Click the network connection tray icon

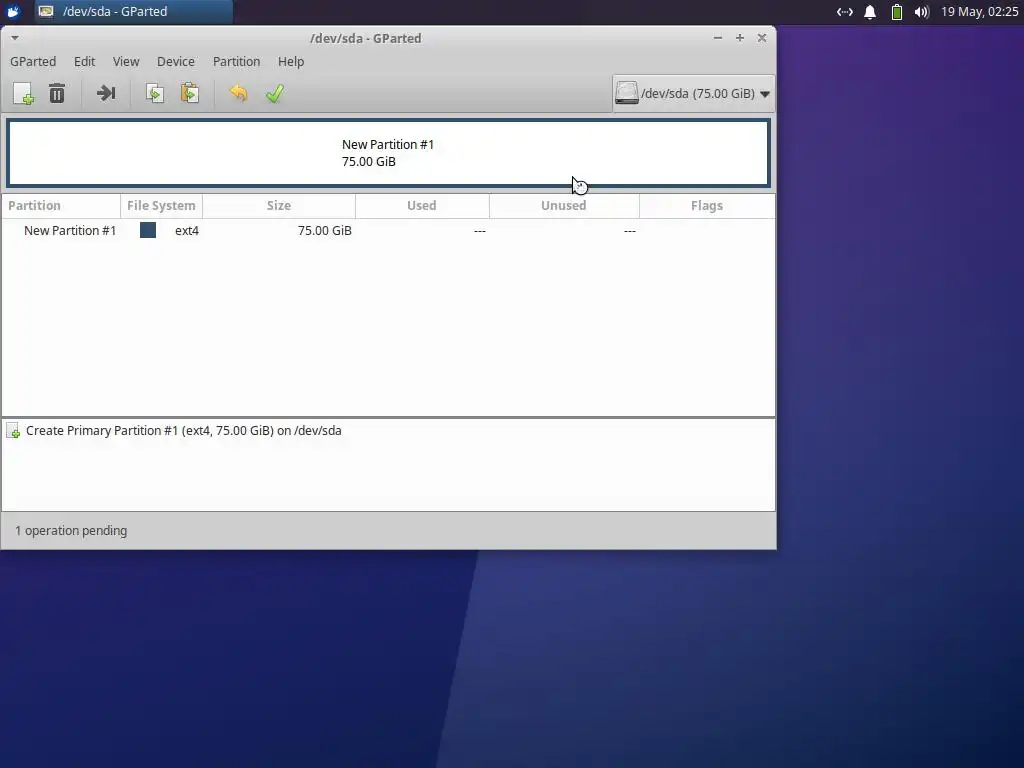click(x=844, y=12)
